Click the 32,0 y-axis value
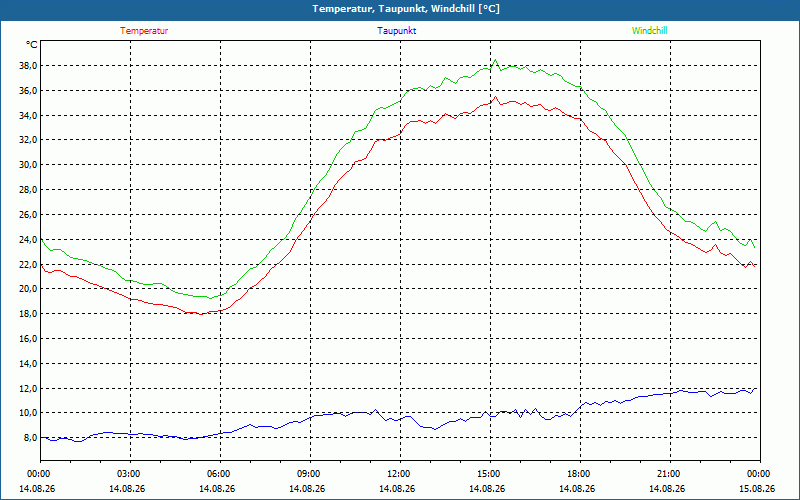The height and width of the screenshot is (500, 800). (28, 140)
